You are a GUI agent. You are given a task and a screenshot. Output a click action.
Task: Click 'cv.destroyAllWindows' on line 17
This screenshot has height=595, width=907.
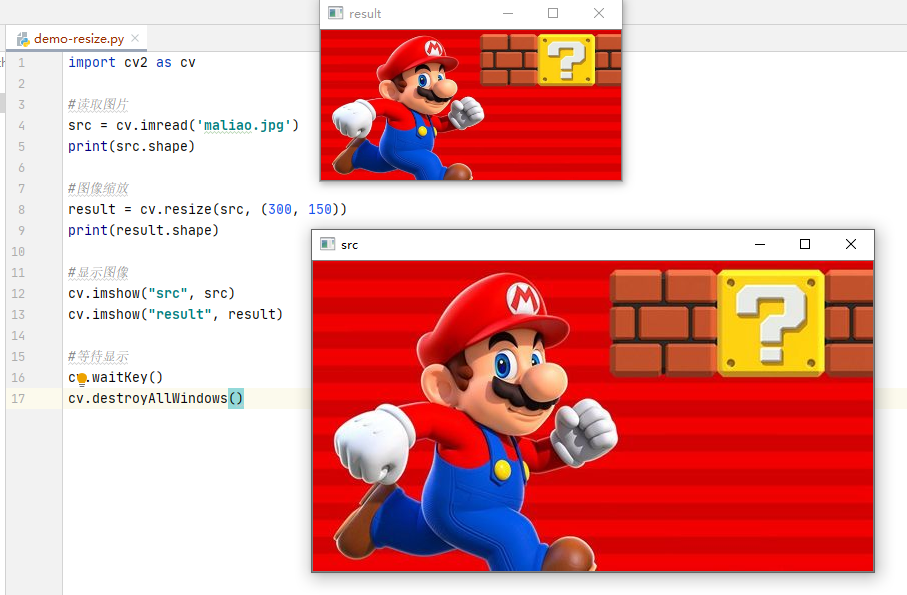(148, 398)
